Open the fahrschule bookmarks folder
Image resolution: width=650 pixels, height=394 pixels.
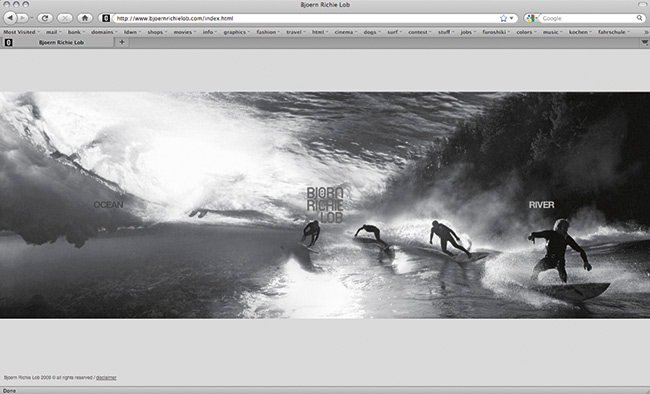614,32
